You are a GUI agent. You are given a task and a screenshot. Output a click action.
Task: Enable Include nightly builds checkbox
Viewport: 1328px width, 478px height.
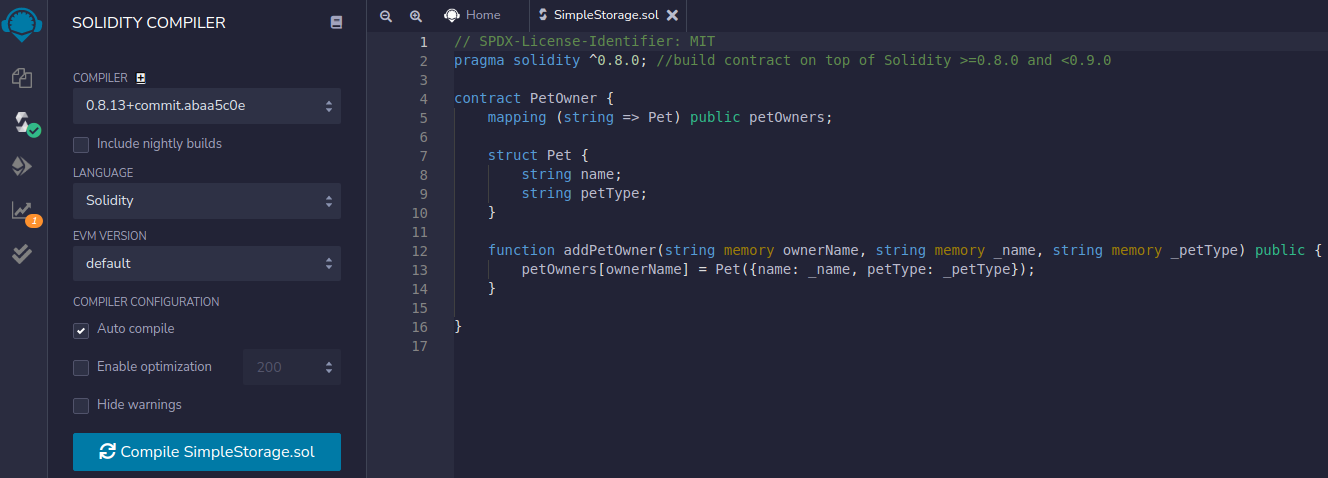tap(81, 144)
